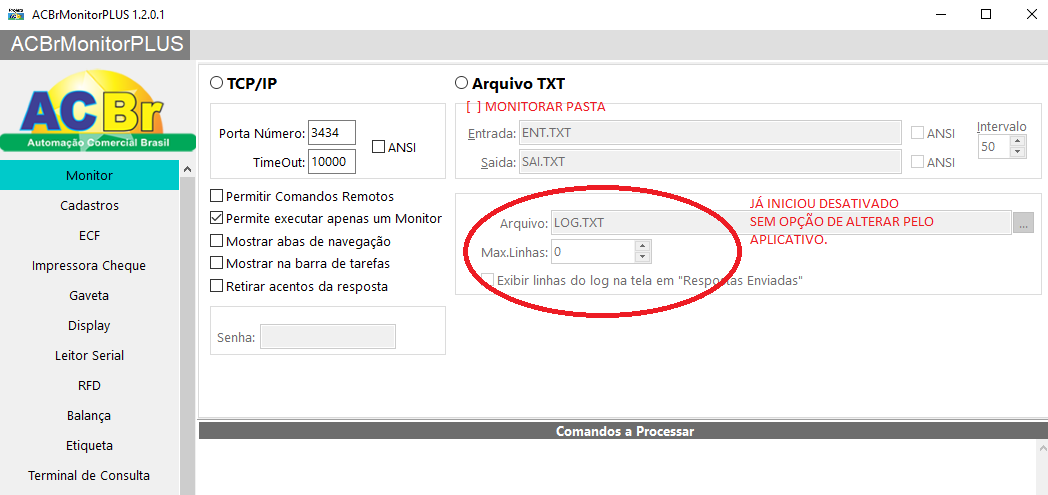This screenshot has width=1048, height=495.
Task: Maximize the ACBrMonitorPLUS window
Action: pyautogui.click(x=986, y=14)
